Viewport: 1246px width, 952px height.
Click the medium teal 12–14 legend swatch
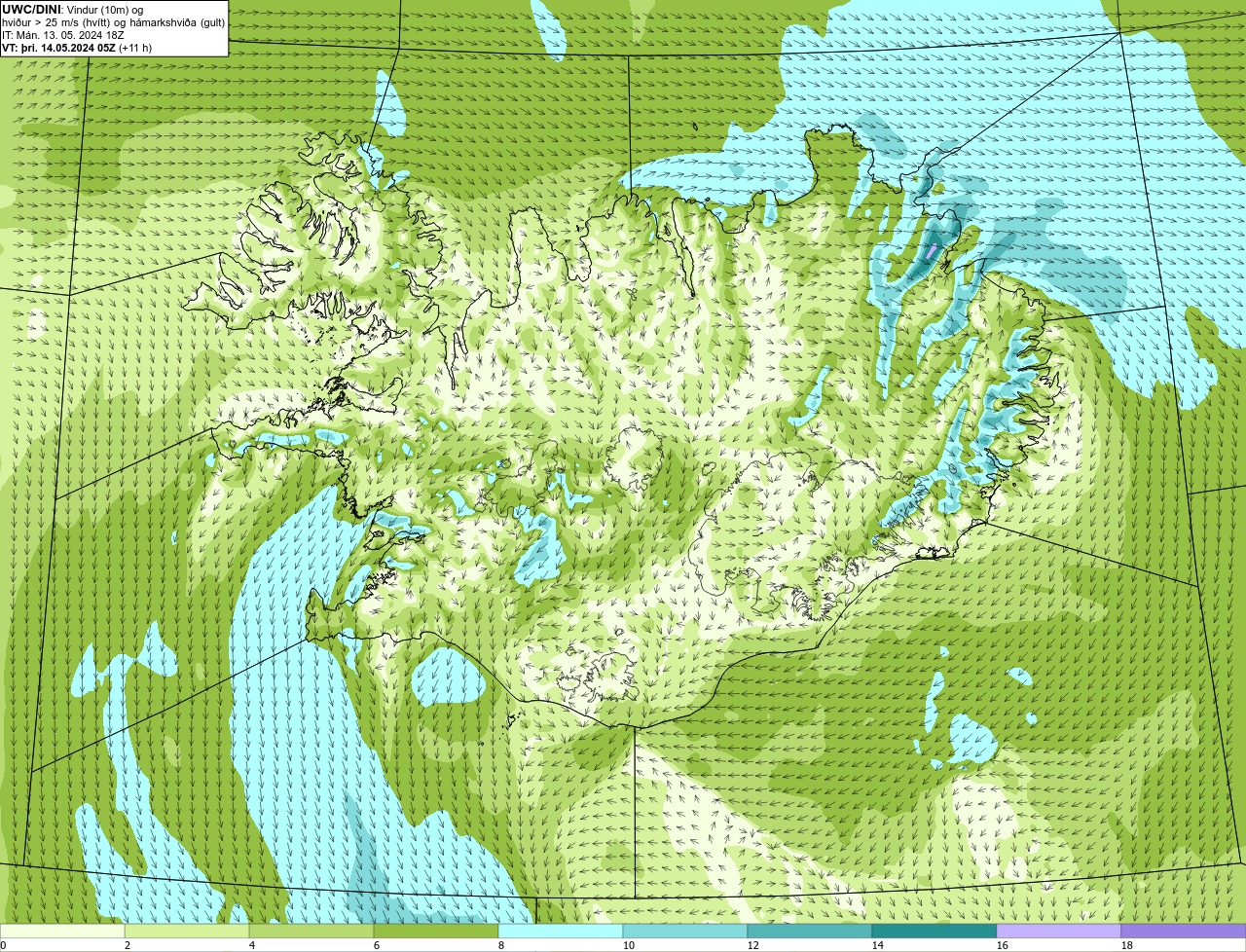pyautogui.click(x=810, y=931)
